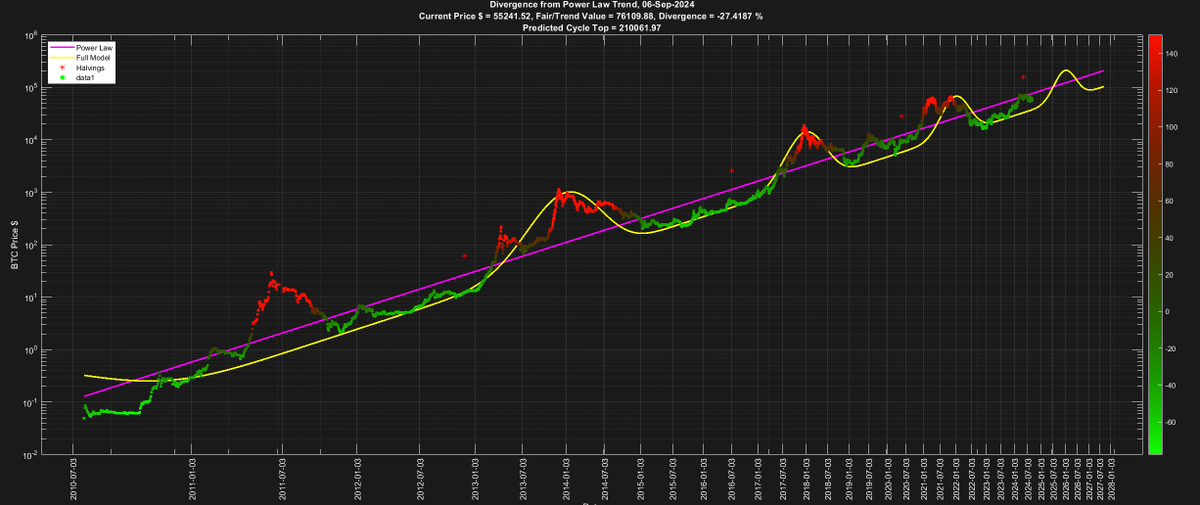Click x-axis date label 2011-07-03
This screenshot has width=1200, height=505.
(x=283, y=478)
